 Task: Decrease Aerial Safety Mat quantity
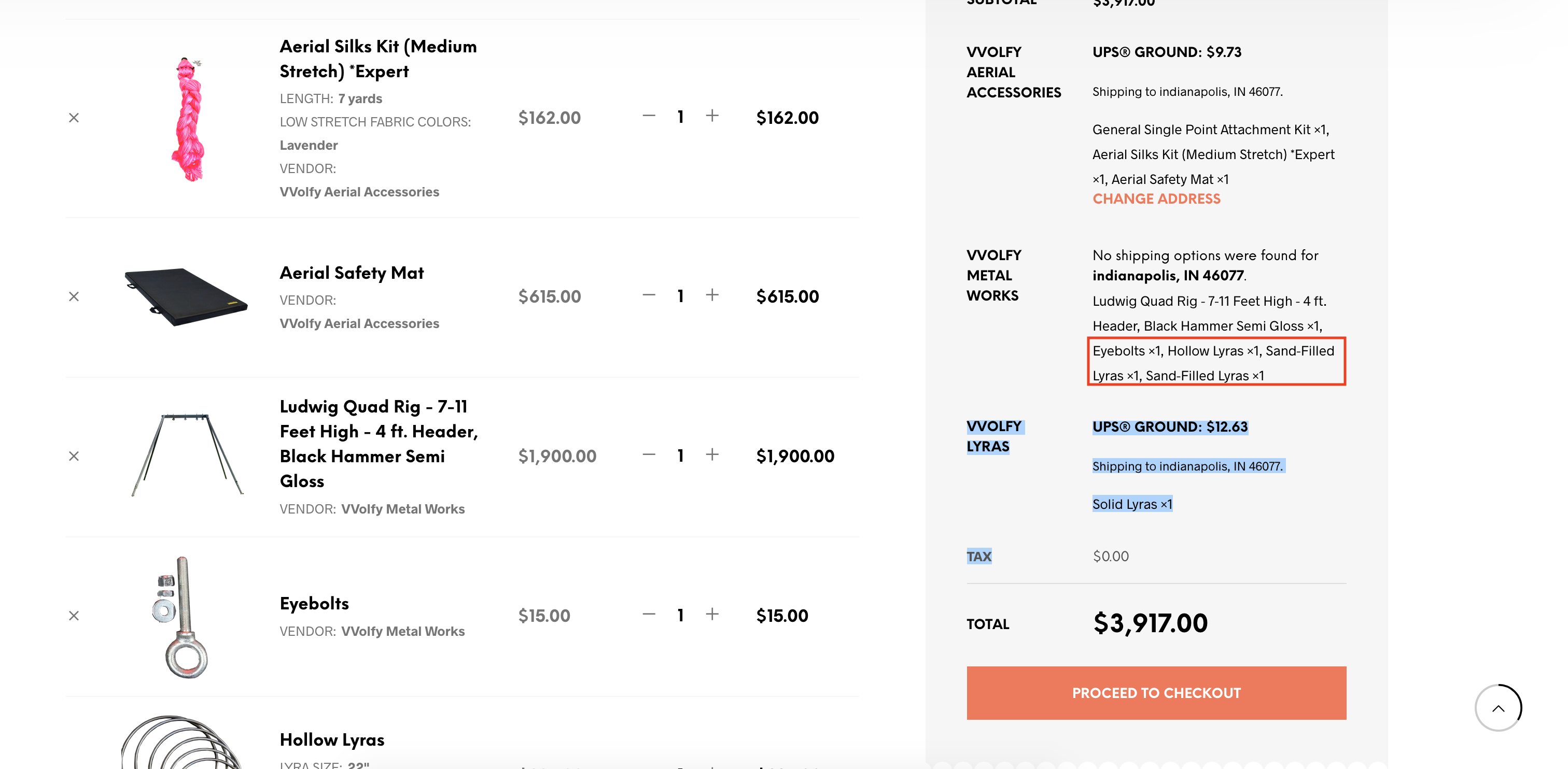[x=648, y=295]
